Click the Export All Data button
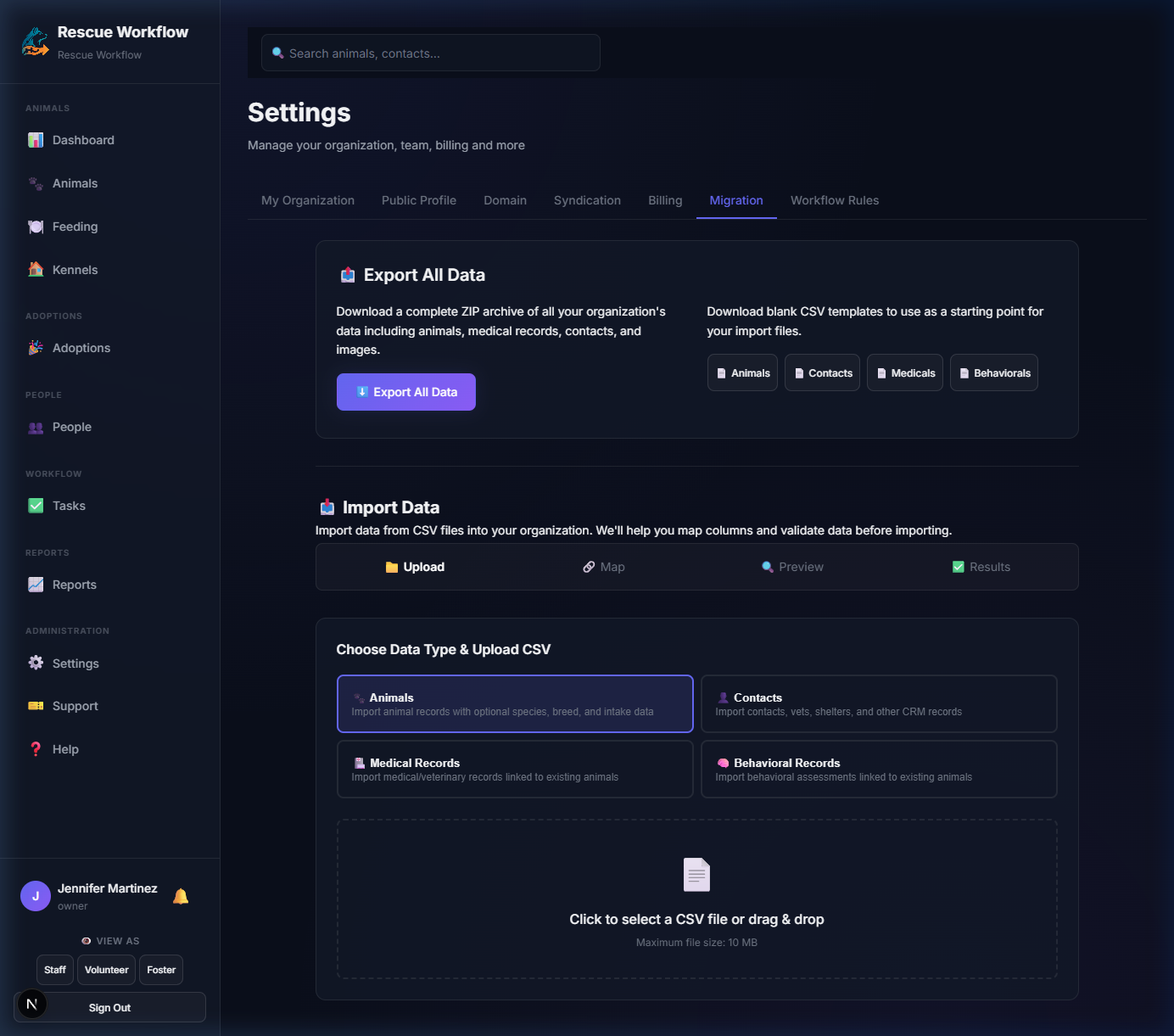The image size is (1174, 1036). [x=405, y=392]
